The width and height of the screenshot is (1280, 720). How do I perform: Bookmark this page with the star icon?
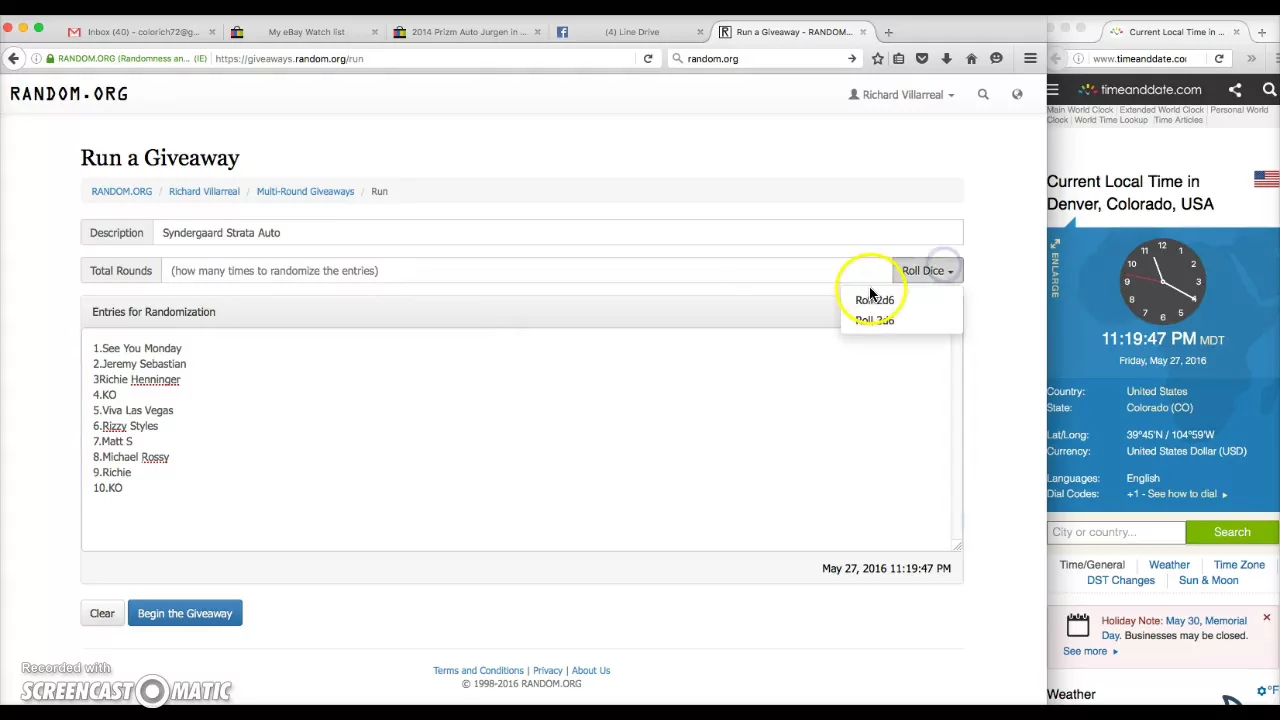878,59
